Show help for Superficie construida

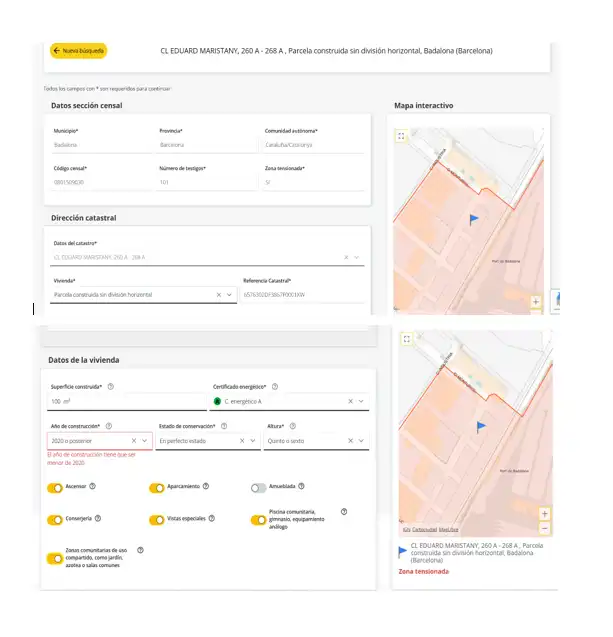pos(110,386)
